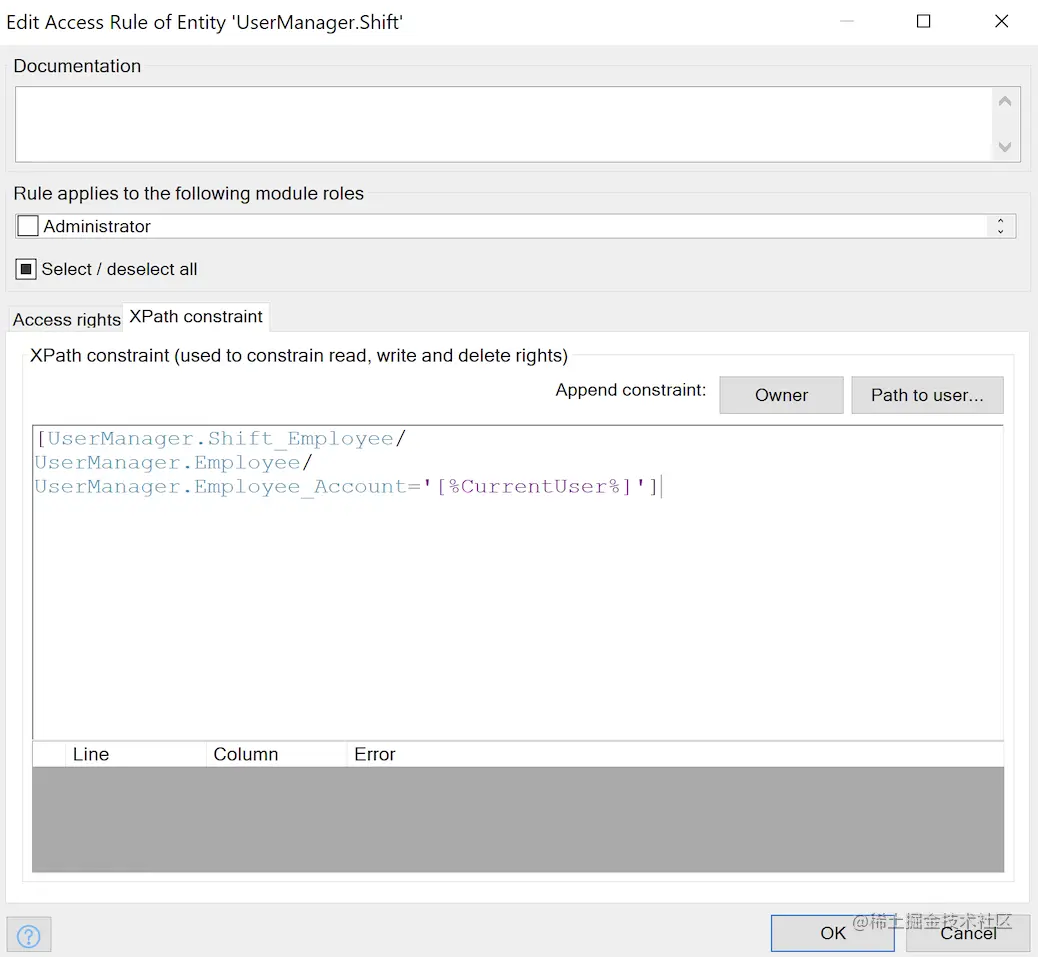The image size is (1038, 957).
Task: Switch to the Access rights tab
Action: click(x=66, y=319)
